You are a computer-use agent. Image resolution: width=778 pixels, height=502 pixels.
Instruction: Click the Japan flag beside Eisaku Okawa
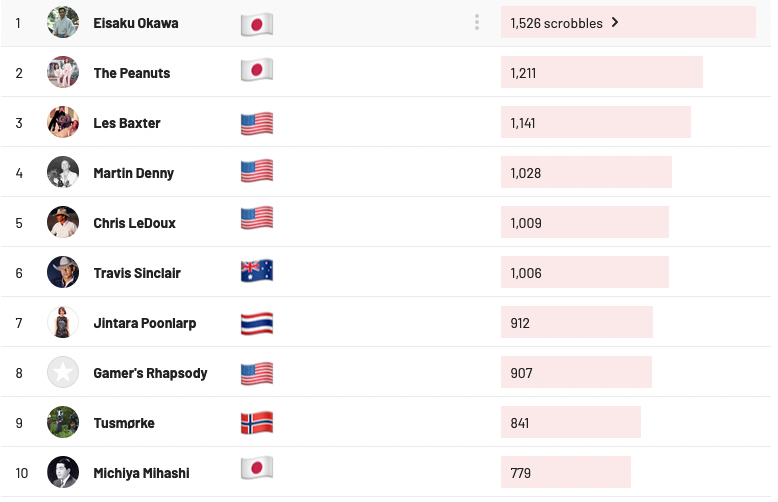pos(257,24)
